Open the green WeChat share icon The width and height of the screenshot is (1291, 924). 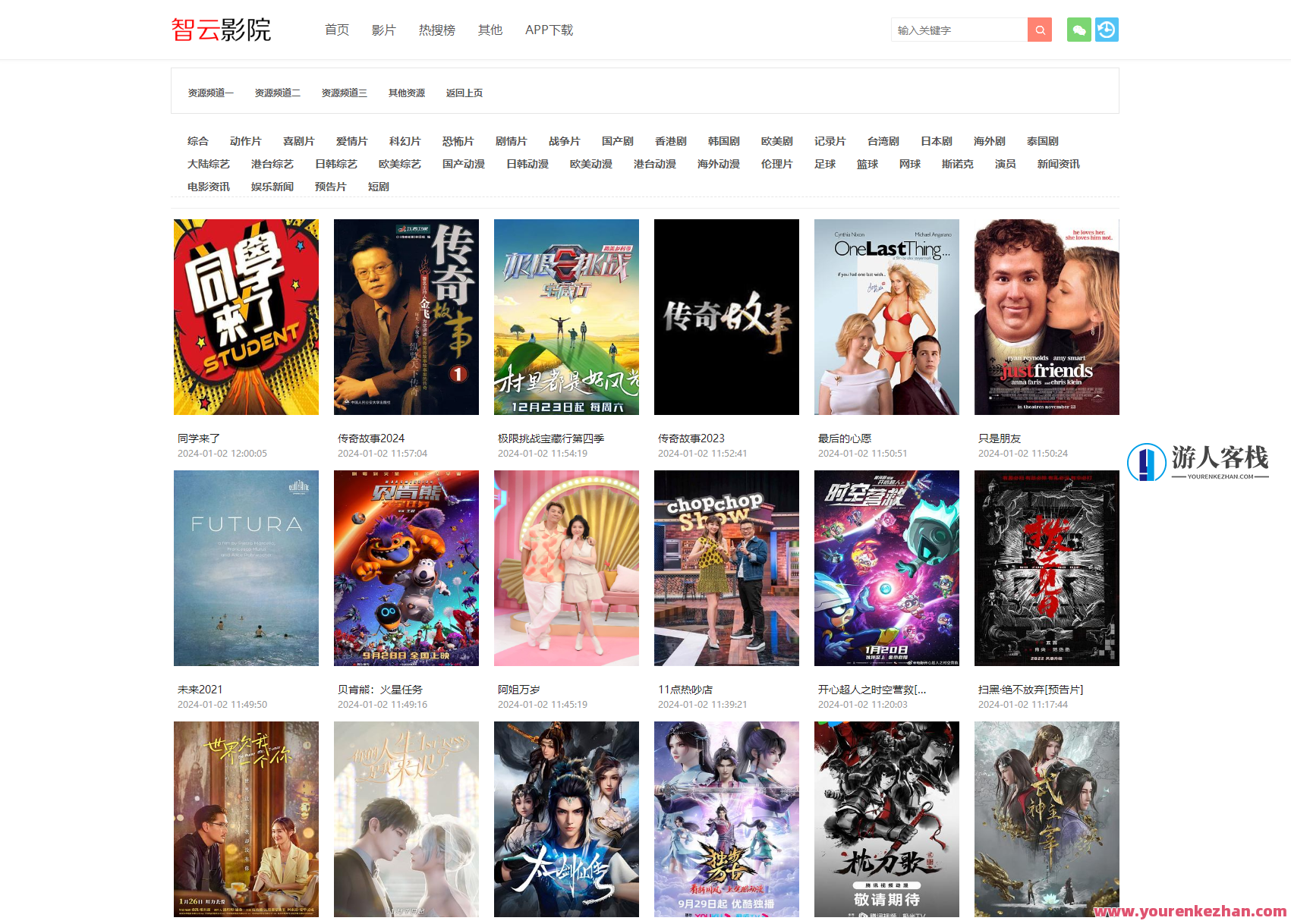tap(1078, 30)
